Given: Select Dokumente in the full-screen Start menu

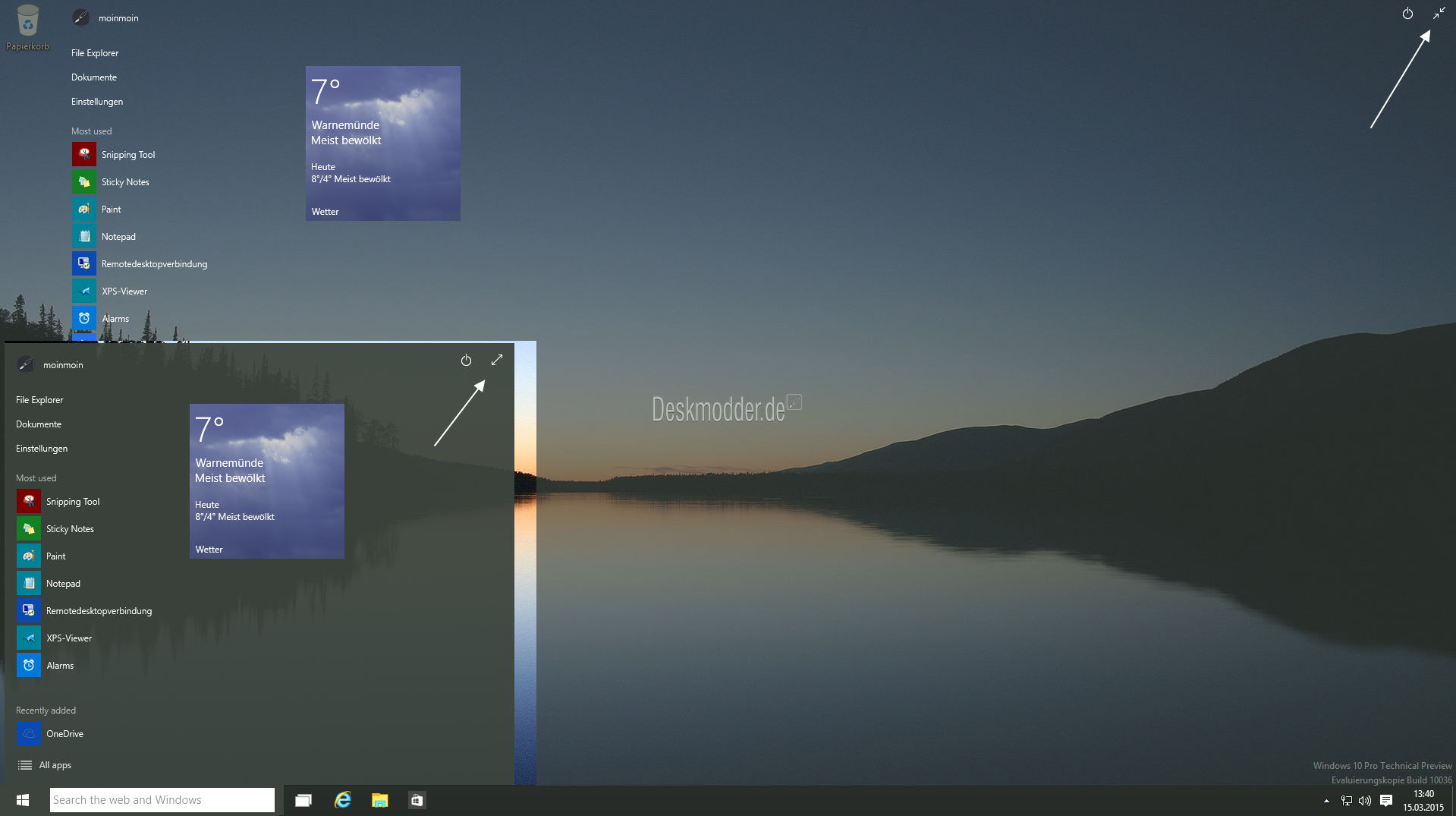Looking at the screenshot, I should 94,77.
